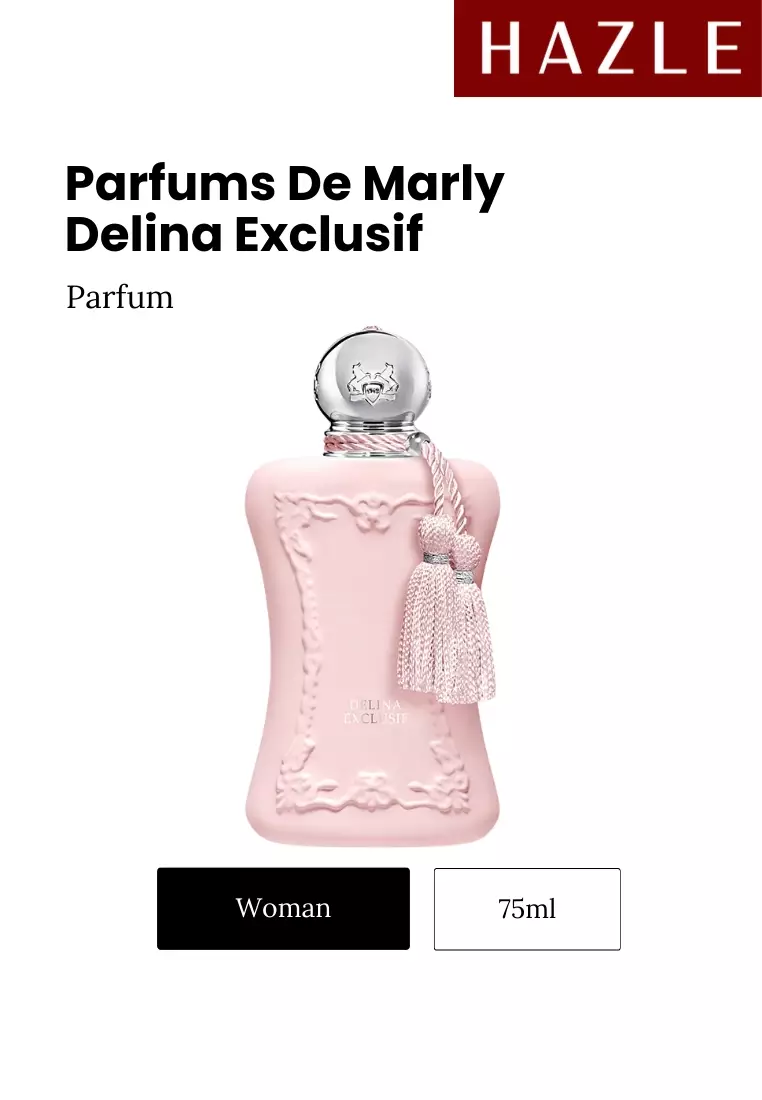
Task: Click the twisted pink cord around bottle neck
Action: [373, 445]
